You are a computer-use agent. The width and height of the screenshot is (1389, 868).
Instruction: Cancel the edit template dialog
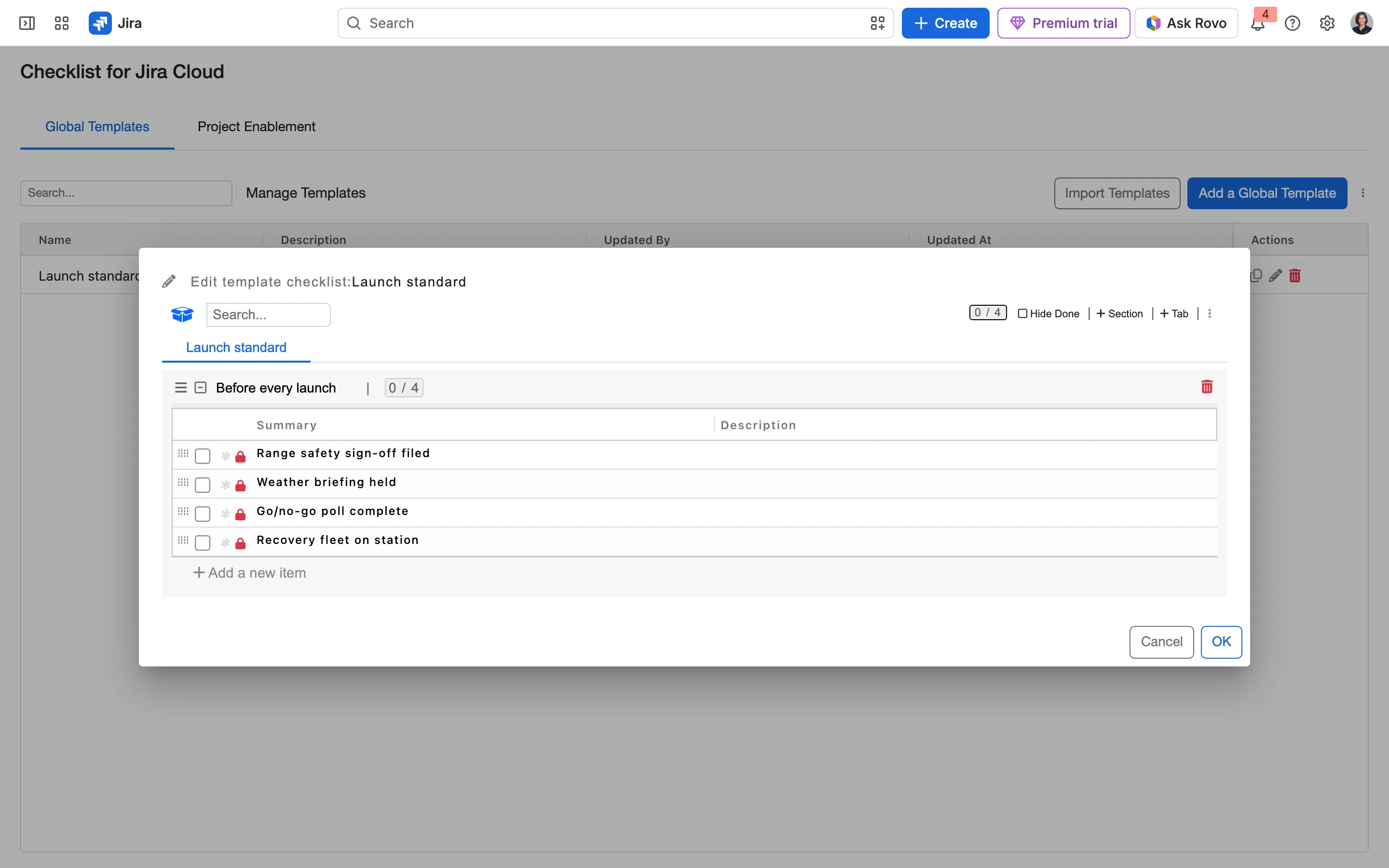(1161, 642)
